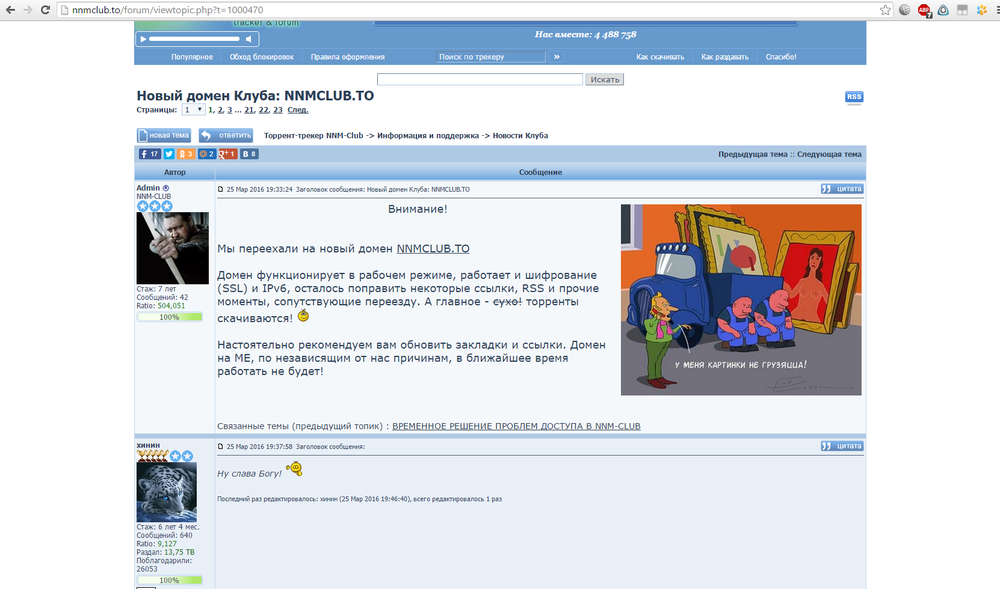Open the Admin username profile

click(148, 187)
